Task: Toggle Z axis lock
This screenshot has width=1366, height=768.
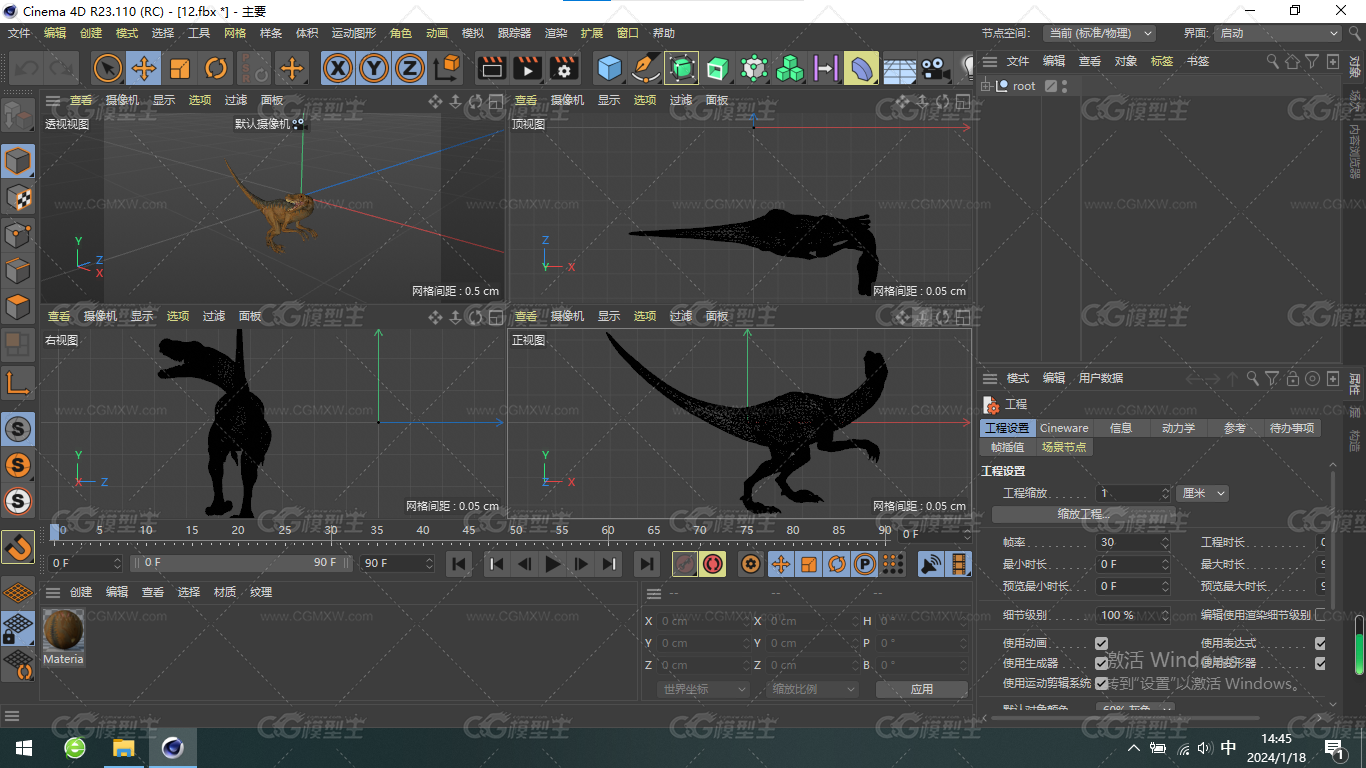Action: point(410,68)
